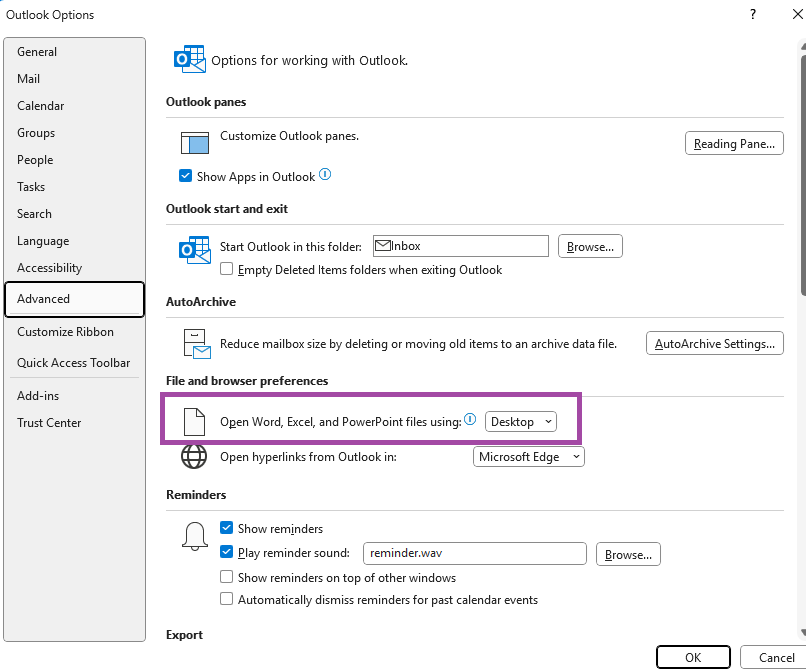Click the AutoArchive mailbox icon

click(x=197, y=343)
